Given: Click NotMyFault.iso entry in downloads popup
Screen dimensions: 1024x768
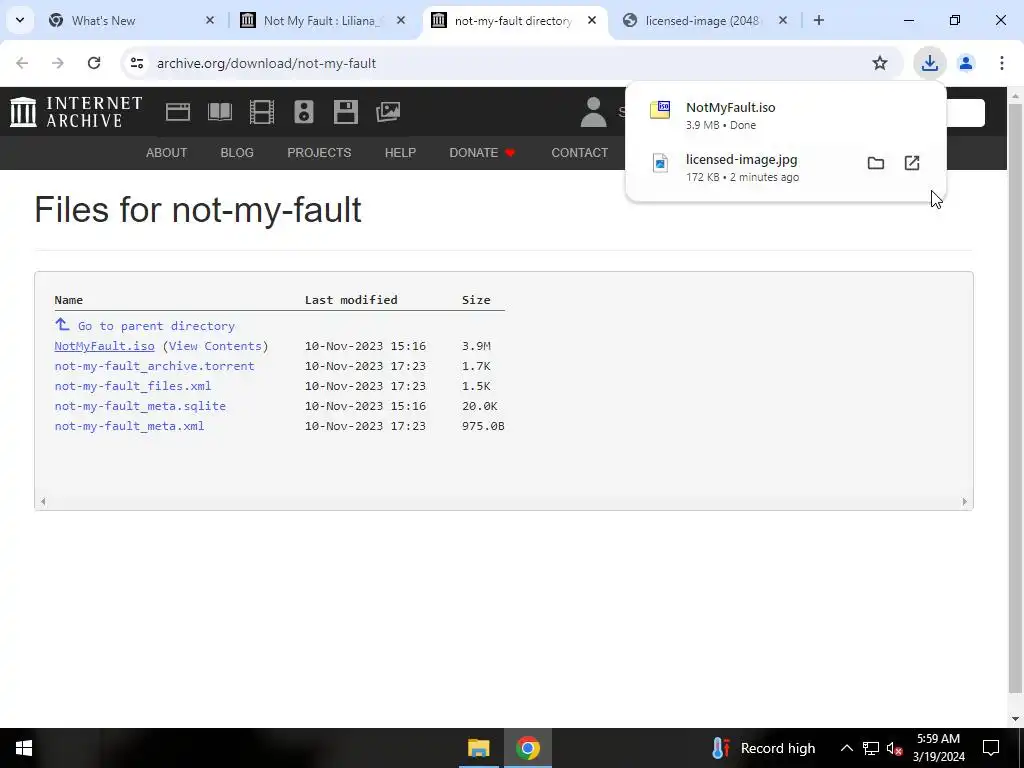Looking at the screenshot, I should click(x=786, y=115).
